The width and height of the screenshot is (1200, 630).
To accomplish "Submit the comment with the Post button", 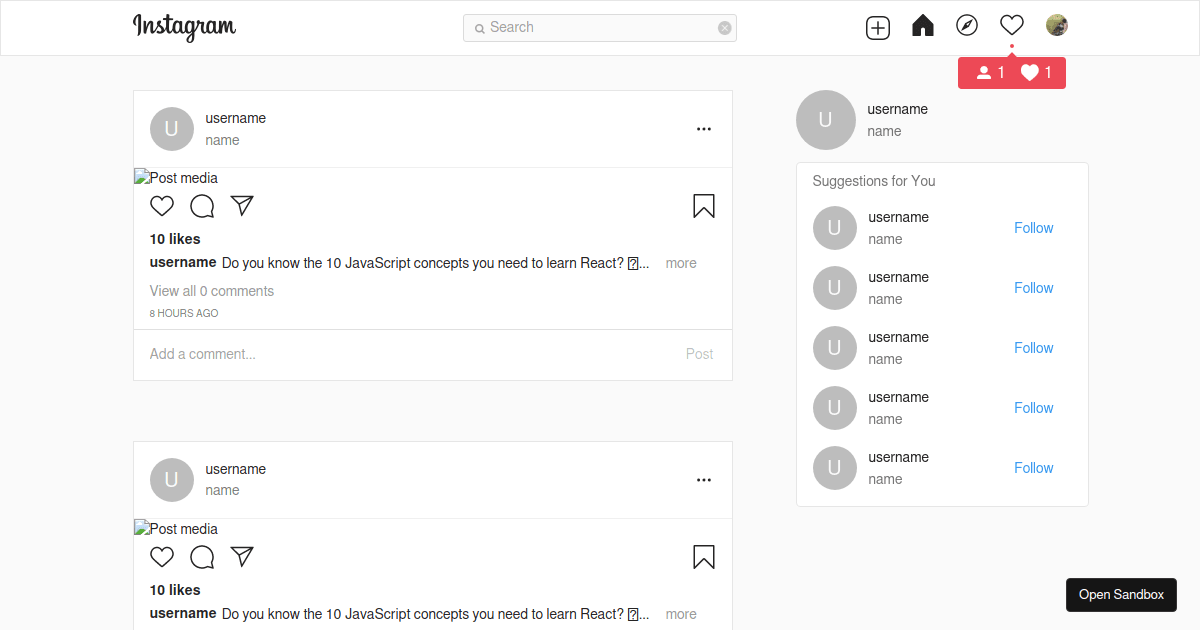I will coord(699,353).
